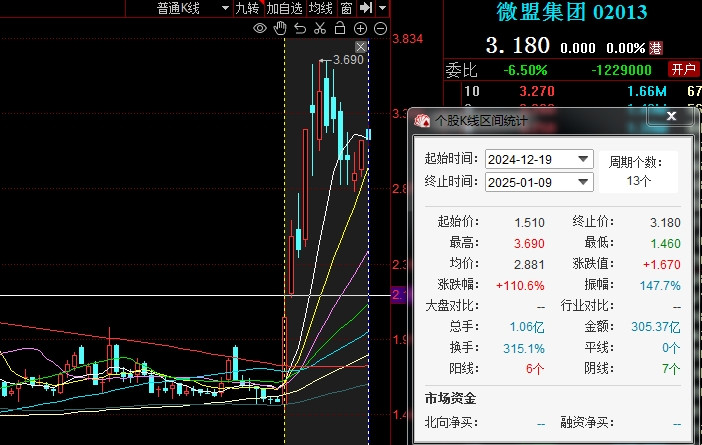Click the -1229000 order difference value

click(x=621, y=70)
